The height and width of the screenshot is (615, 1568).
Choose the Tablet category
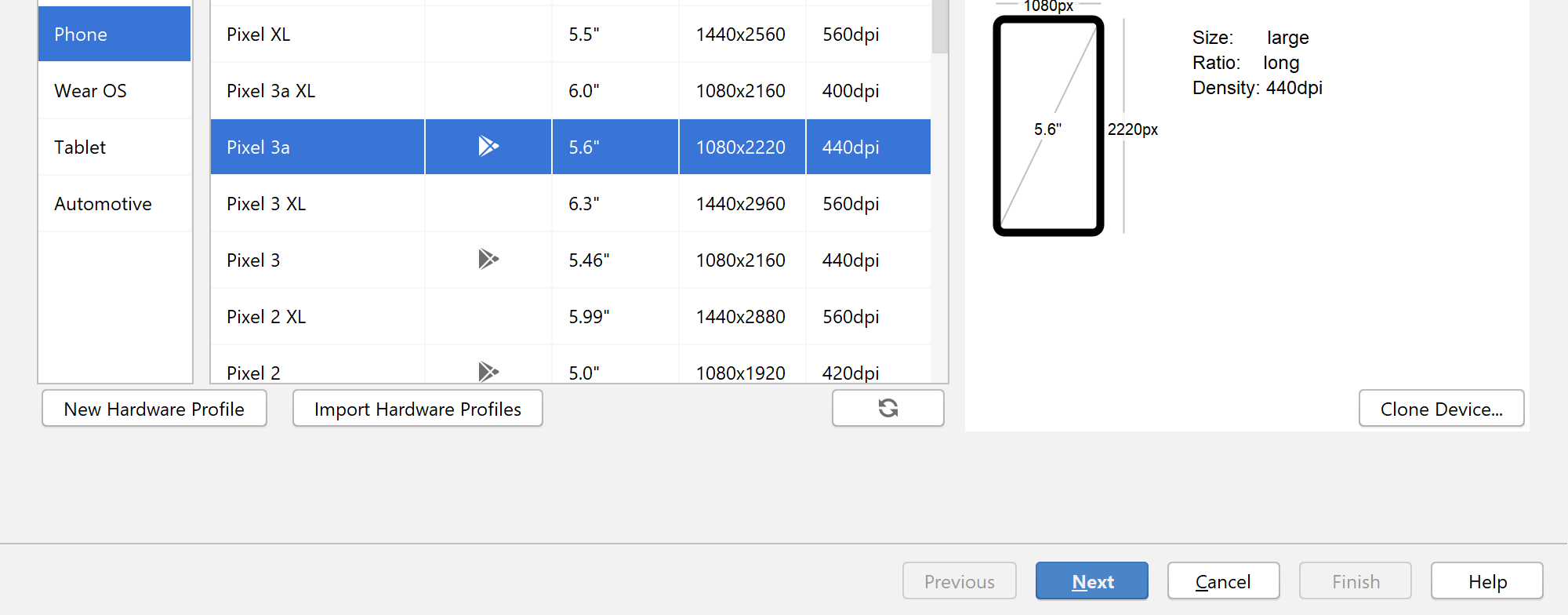click(x=114, y=147)
